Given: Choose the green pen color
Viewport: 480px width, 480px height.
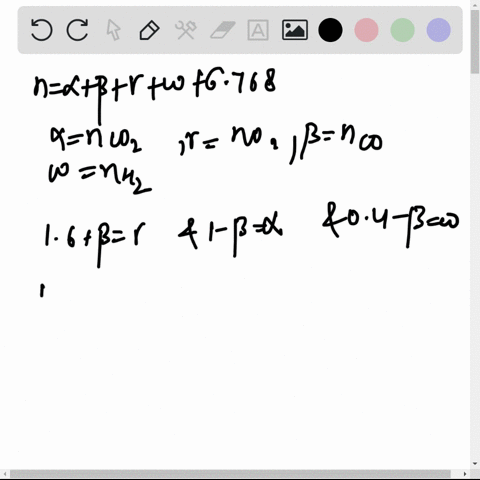Looking at the screenshot, I should 403,30.
